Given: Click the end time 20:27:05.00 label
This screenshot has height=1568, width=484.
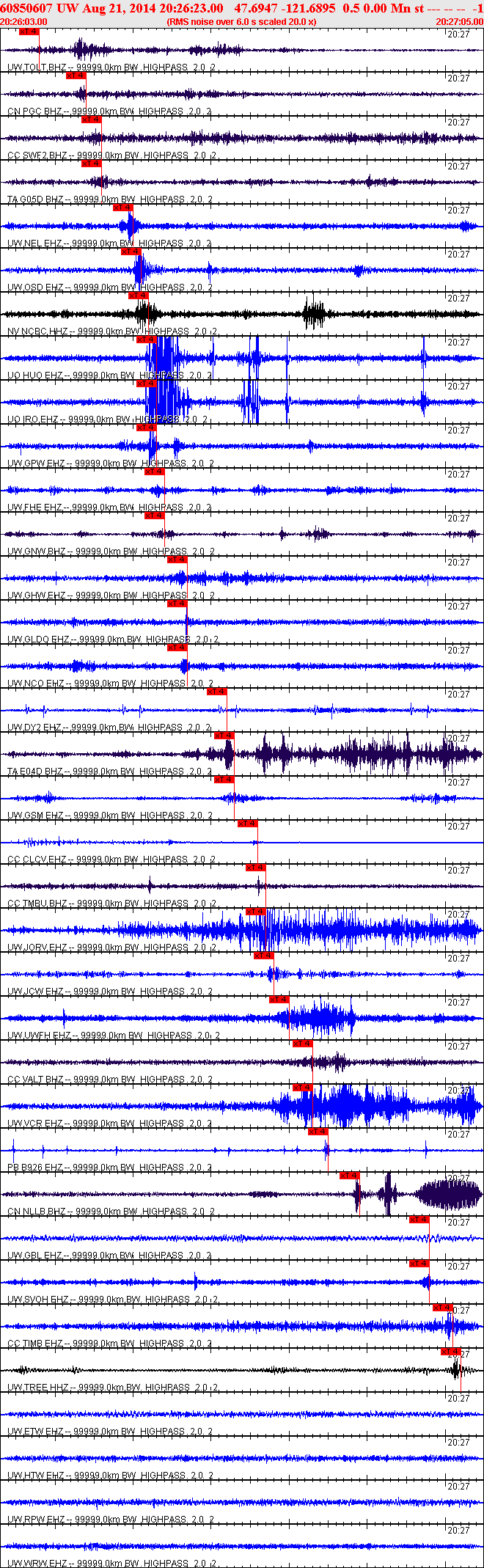Looking at the screenshot, I should (460, 22).
